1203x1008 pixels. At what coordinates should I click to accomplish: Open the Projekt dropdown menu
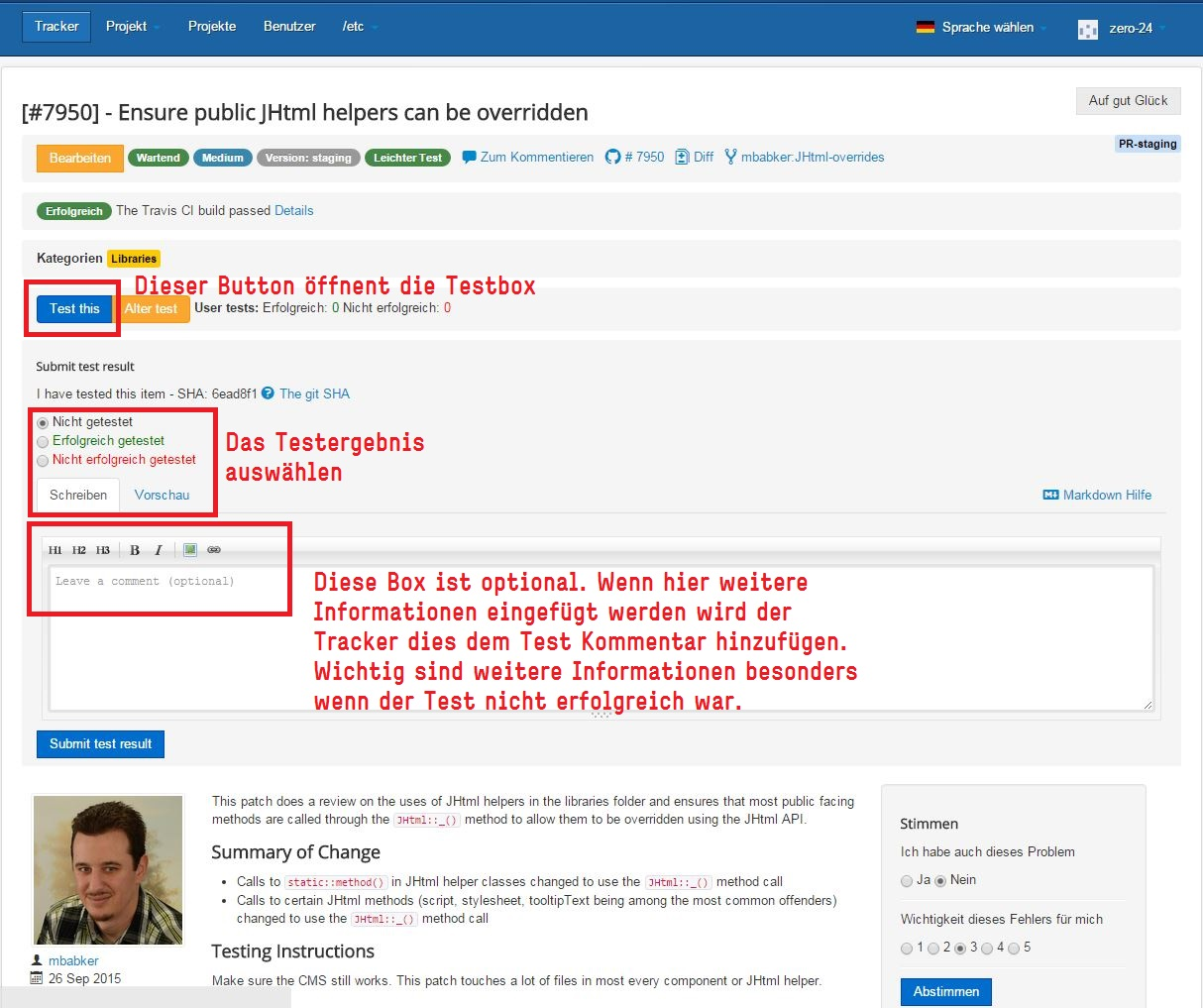[x=133, y=27]
